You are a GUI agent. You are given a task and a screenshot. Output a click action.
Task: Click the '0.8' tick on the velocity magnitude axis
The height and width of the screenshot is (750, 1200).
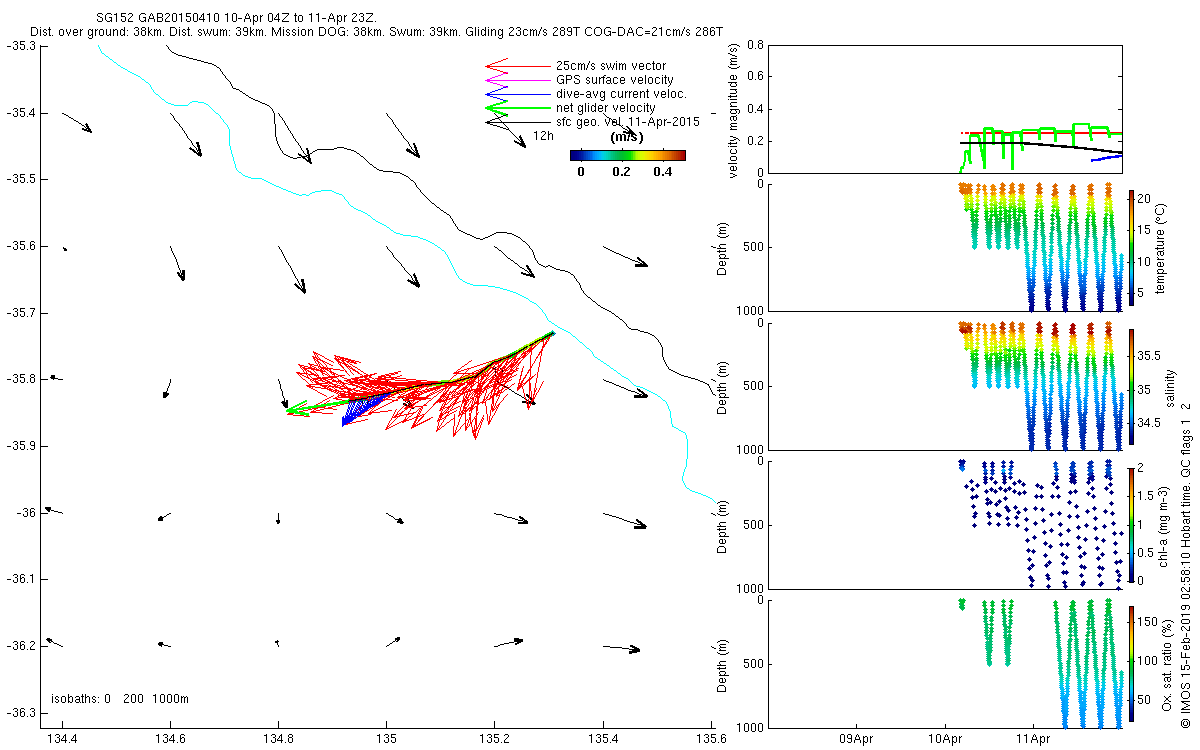755,46
